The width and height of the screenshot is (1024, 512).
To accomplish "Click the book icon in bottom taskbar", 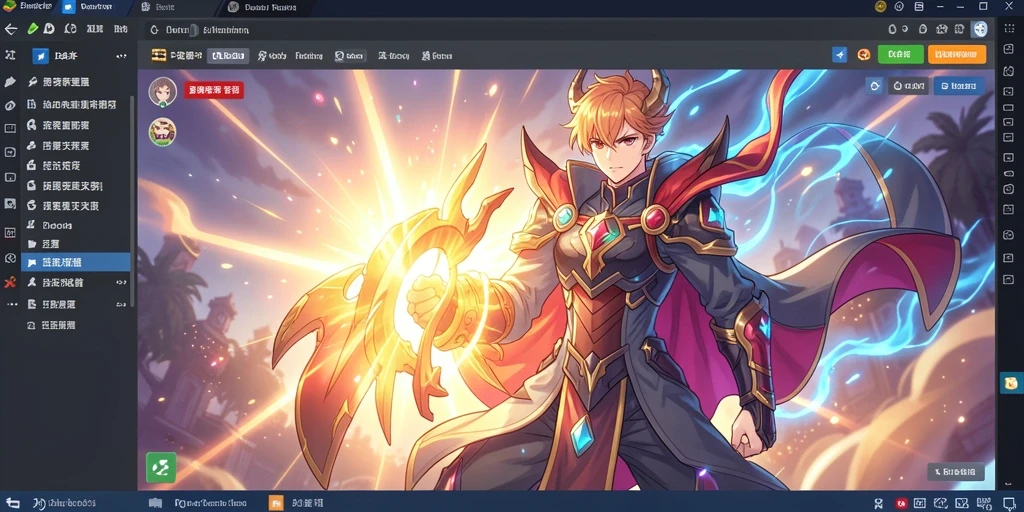I will (x=155, y=503).
